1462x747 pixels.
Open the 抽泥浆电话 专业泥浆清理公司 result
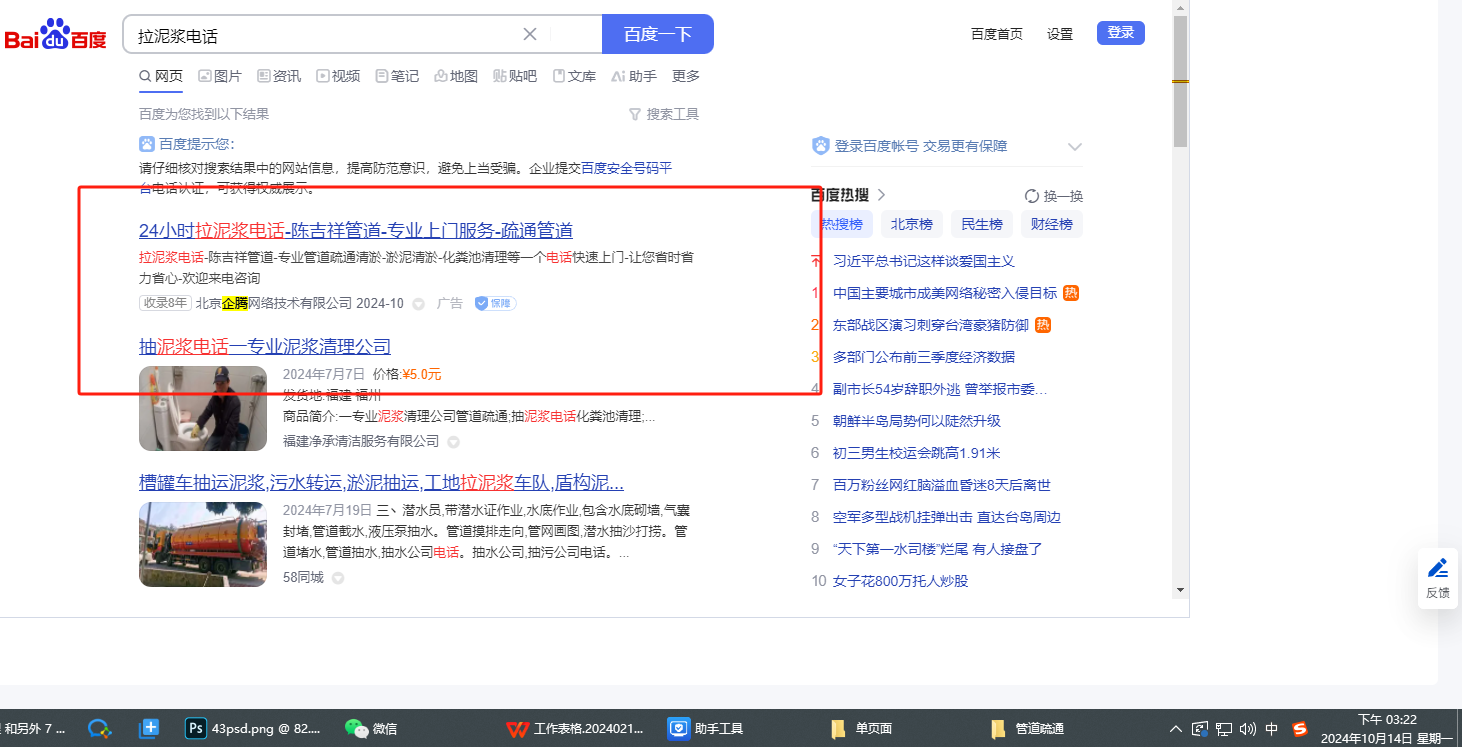tap(265, 347)
